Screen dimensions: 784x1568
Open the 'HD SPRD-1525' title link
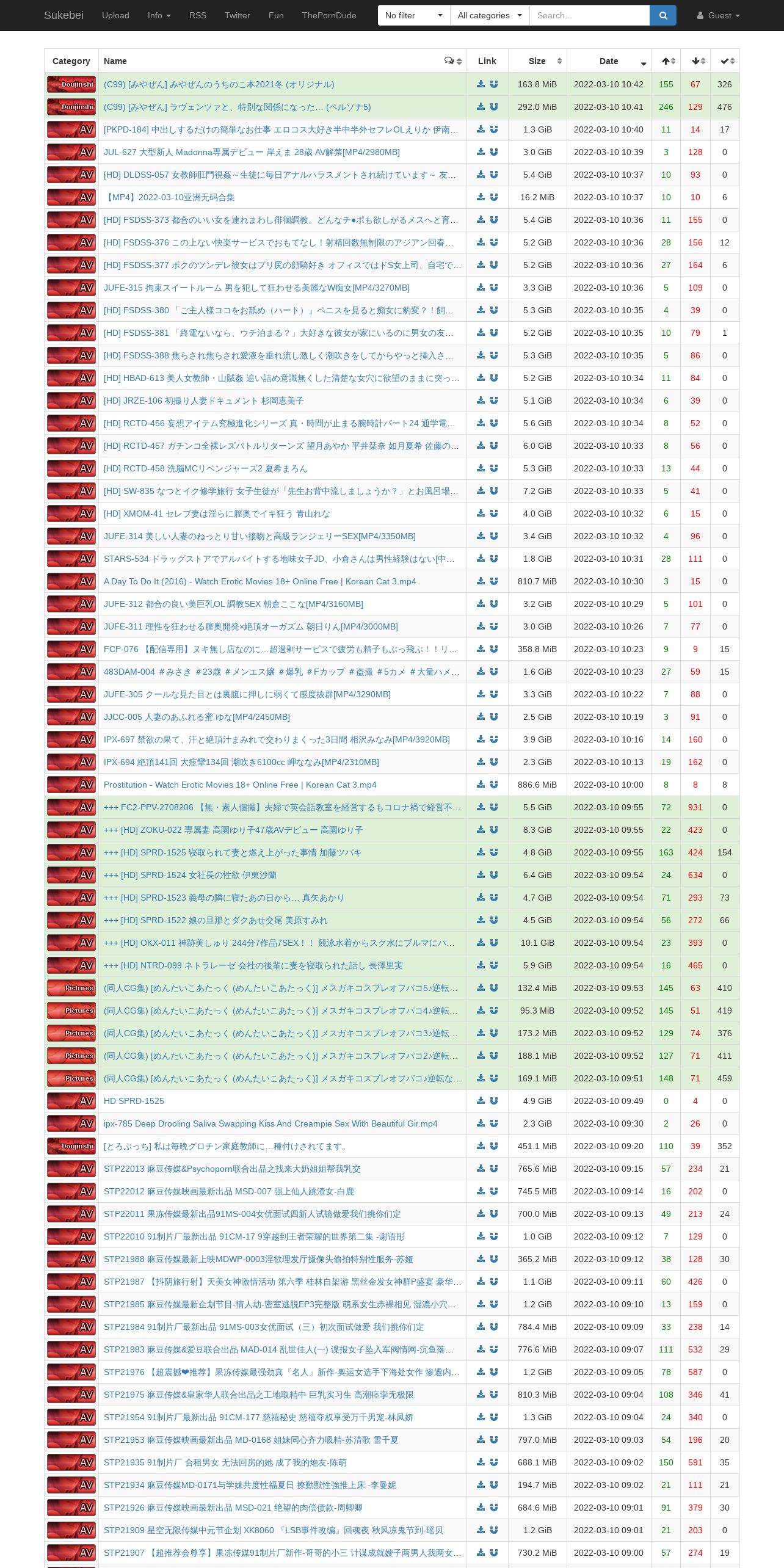134,1101
